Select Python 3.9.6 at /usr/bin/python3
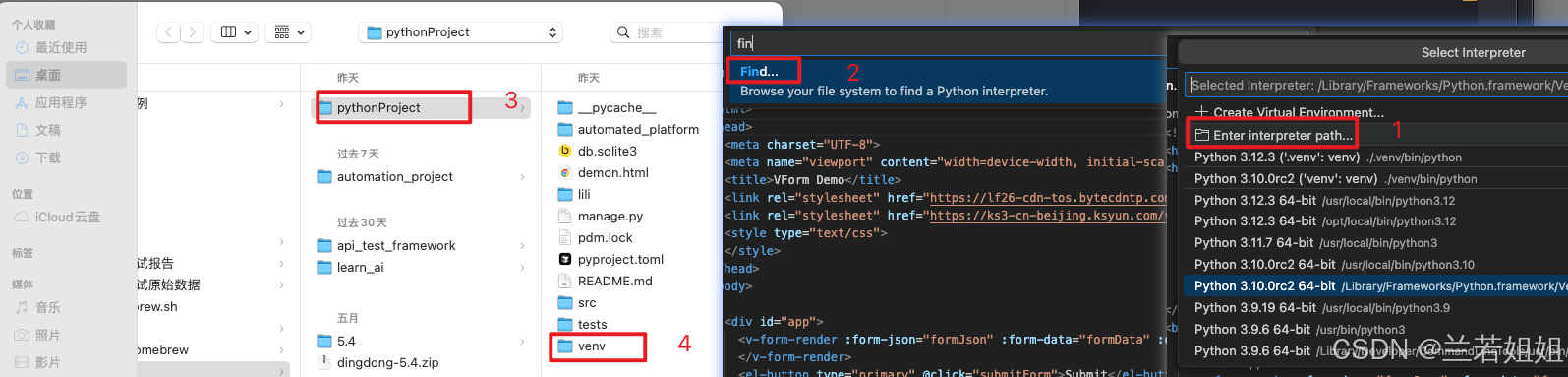1568x377 pixels. coord(1376,330)
